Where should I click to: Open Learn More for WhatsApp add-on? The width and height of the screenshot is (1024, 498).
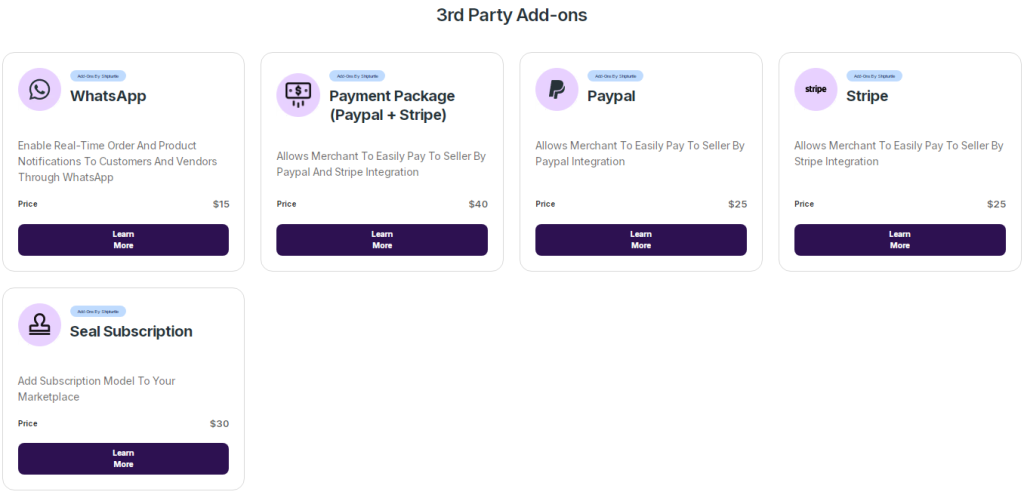coord(123,240)
